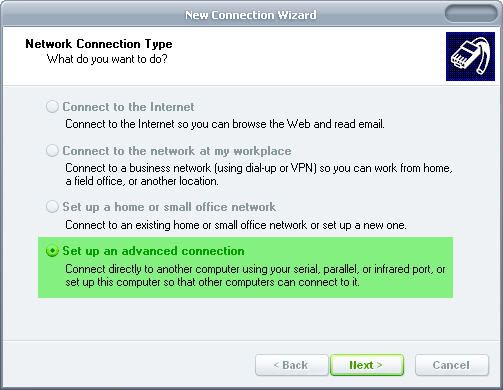Click the description about browsing the Web and email
The image size is (503, 390).
(225, 124)
